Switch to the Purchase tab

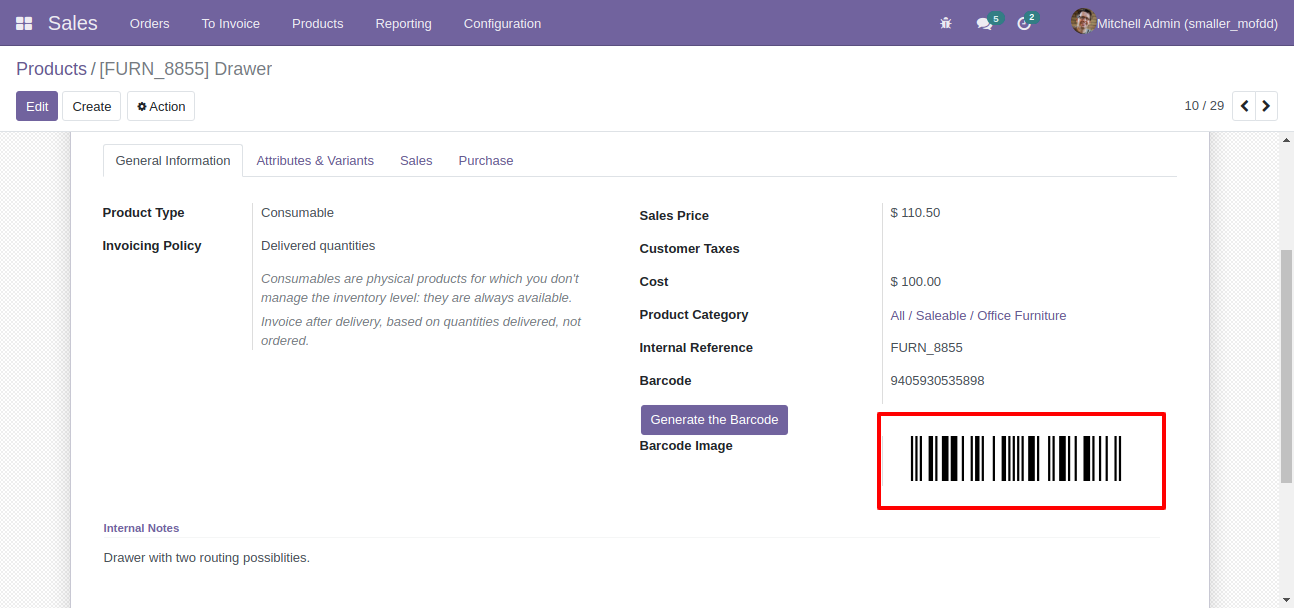[x=486, y=160]
